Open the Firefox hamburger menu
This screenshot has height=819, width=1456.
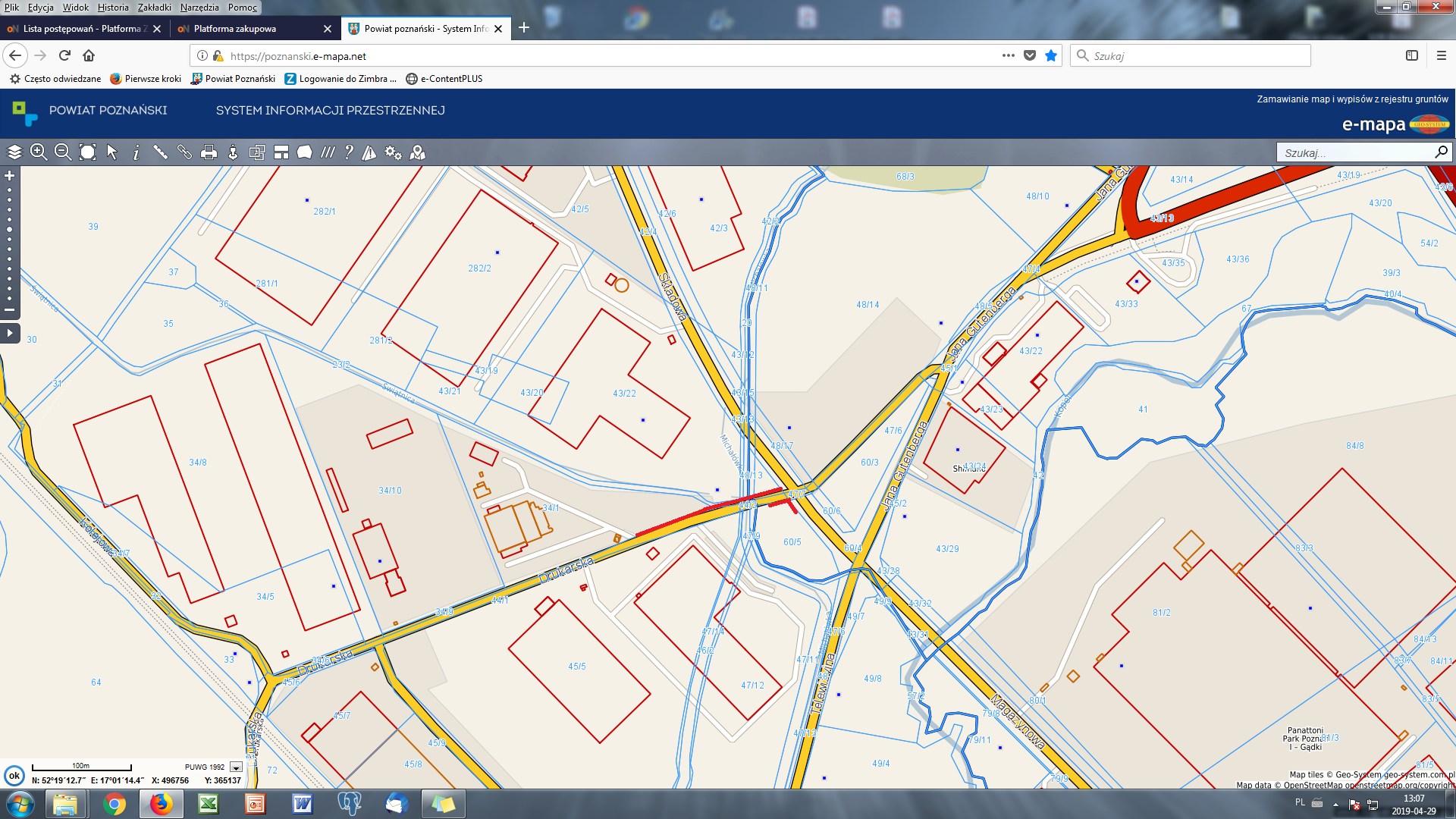pos(1442,55)
